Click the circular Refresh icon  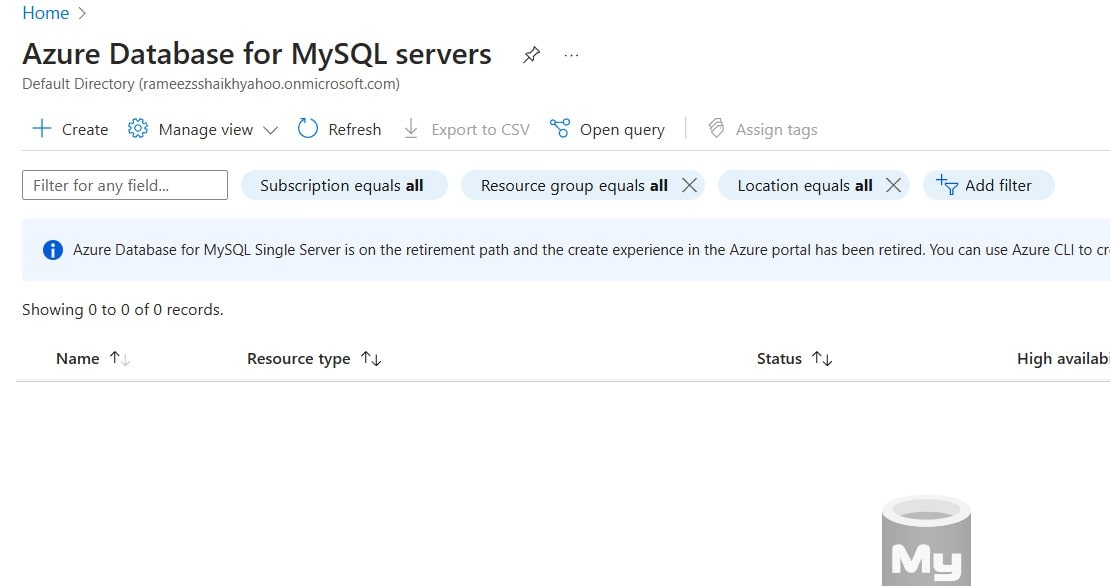(x=308, y=129)
